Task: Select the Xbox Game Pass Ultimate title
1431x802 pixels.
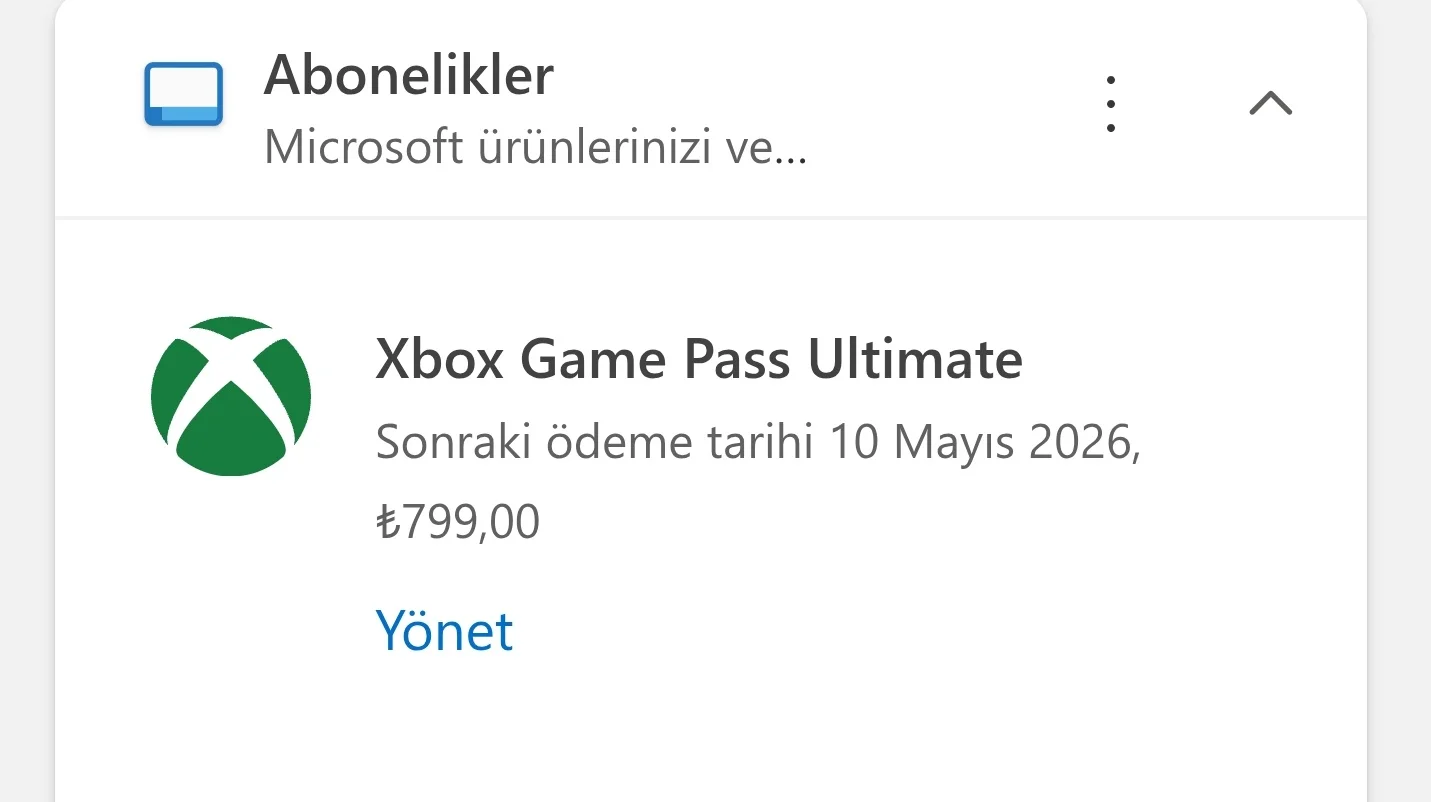Action: pyautogui.click(x=698, y=359)
